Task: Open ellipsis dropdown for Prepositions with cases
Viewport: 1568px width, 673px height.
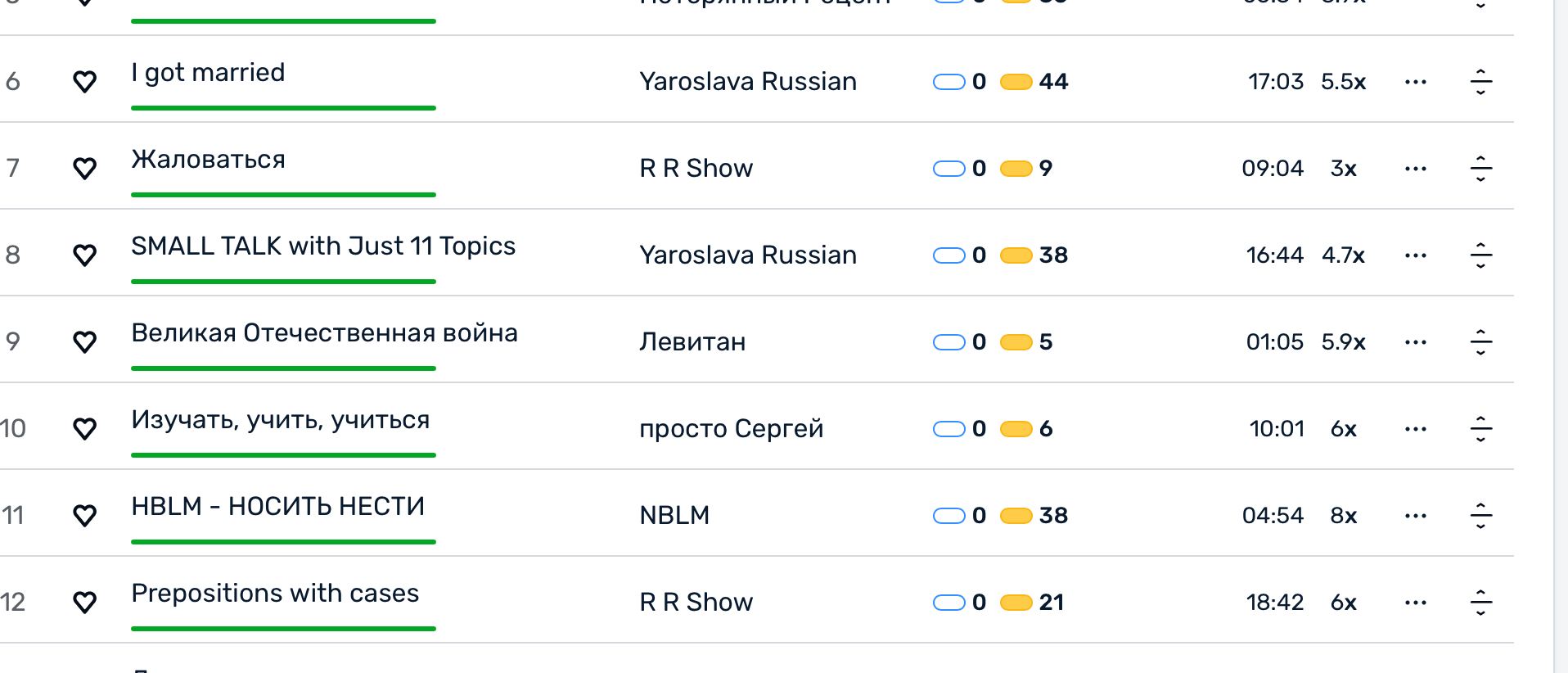Action: coord(1415,603)
